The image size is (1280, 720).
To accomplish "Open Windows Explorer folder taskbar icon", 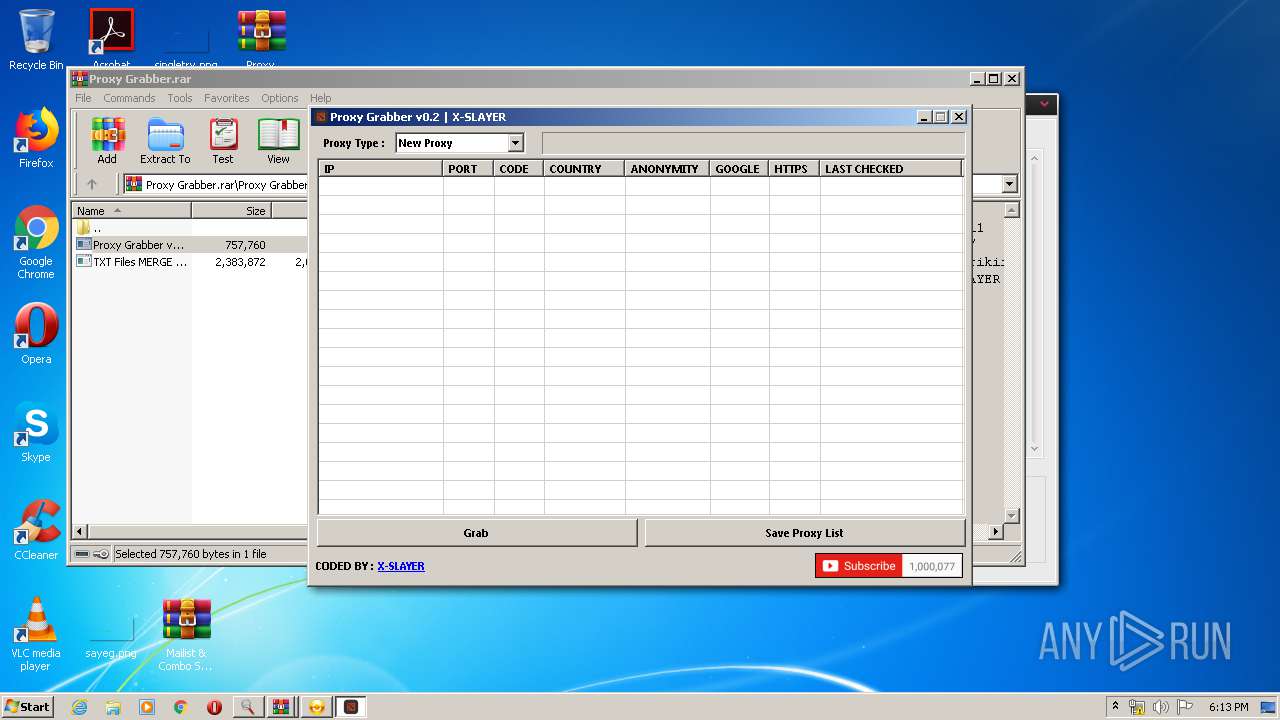I will click(113, 707).
